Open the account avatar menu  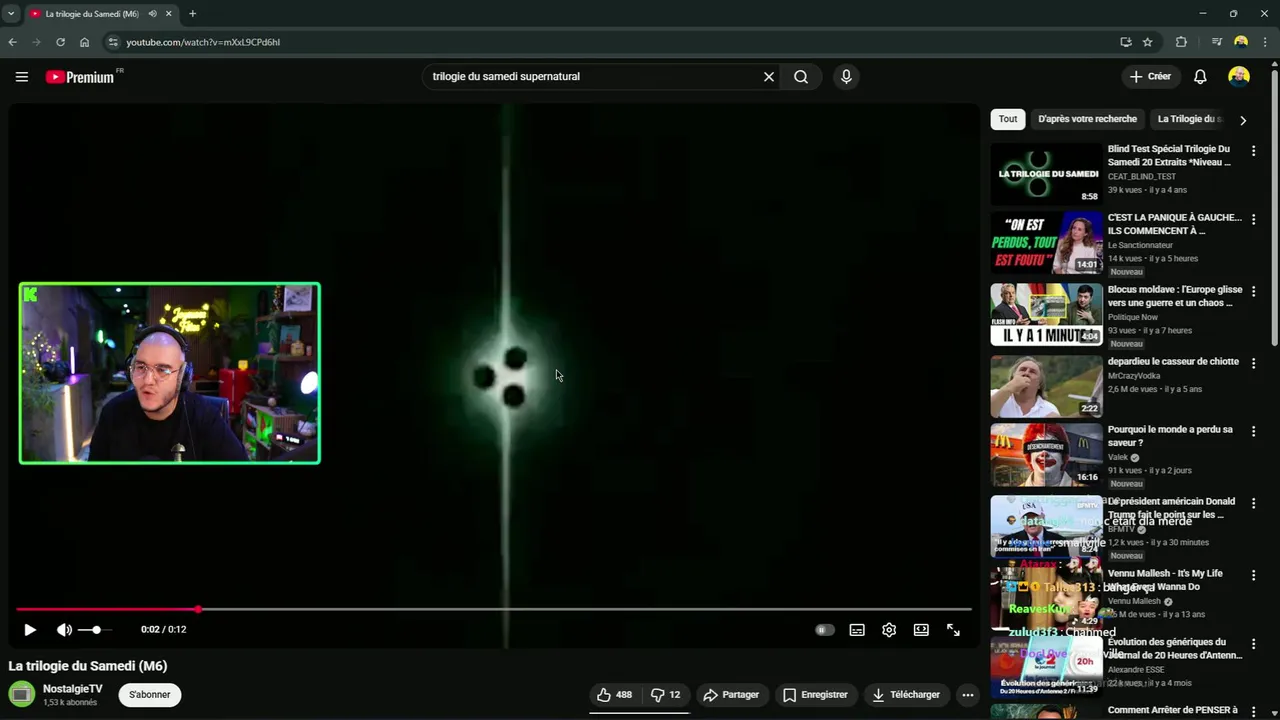tap(1239, 77)
